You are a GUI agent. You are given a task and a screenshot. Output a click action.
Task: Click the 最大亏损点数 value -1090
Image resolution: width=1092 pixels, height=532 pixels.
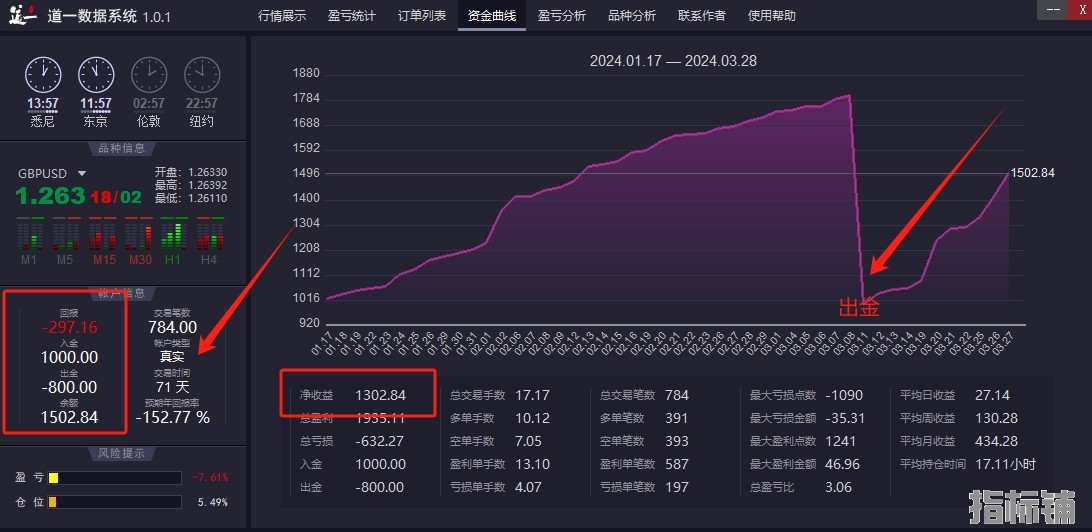[844, 396]
